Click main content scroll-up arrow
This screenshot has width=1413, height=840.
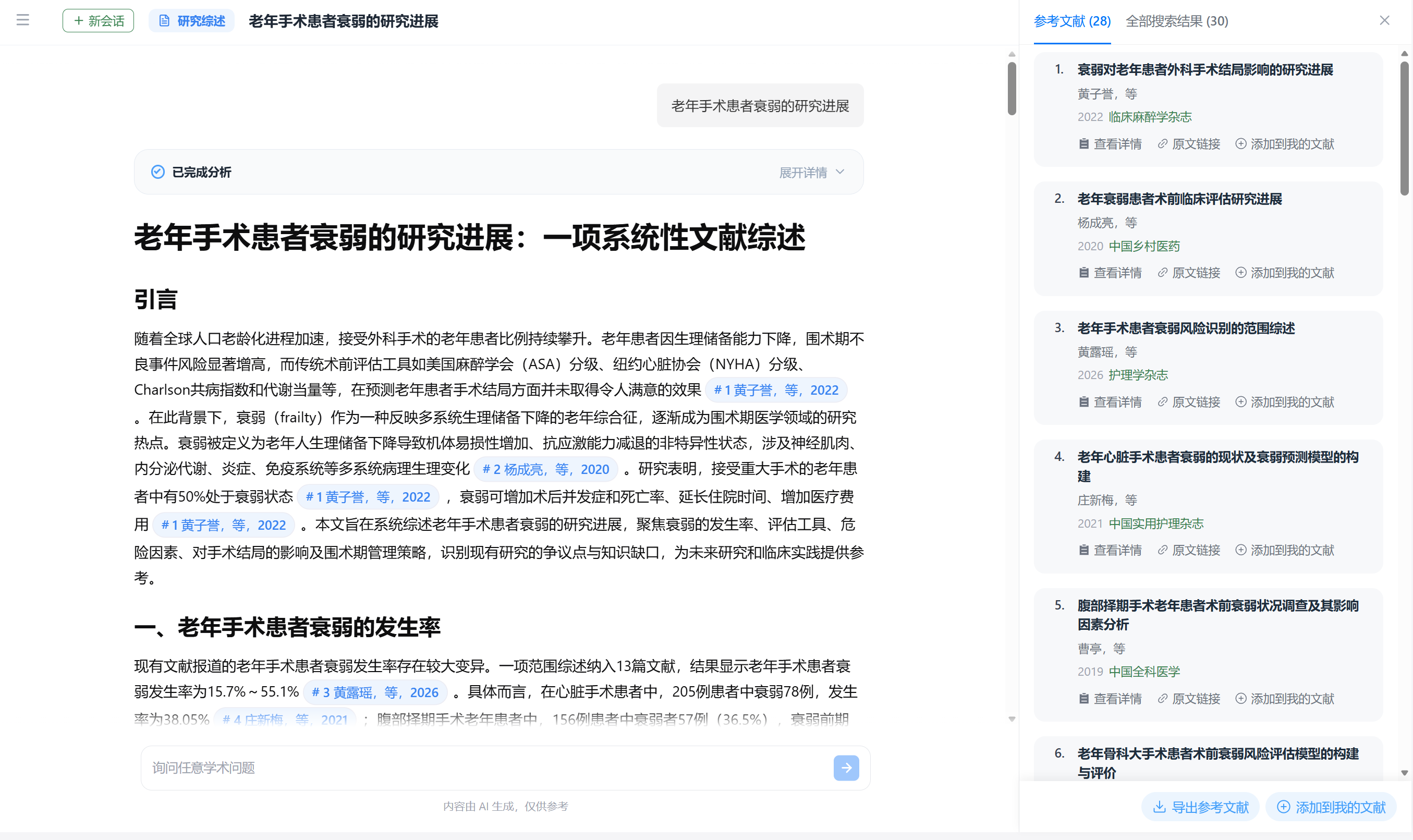coord(1012,54)
